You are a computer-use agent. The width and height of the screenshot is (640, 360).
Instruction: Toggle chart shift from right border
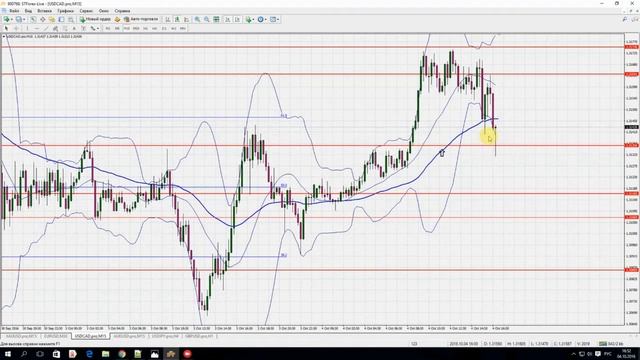pyautogui.click(x=237, y=19)
